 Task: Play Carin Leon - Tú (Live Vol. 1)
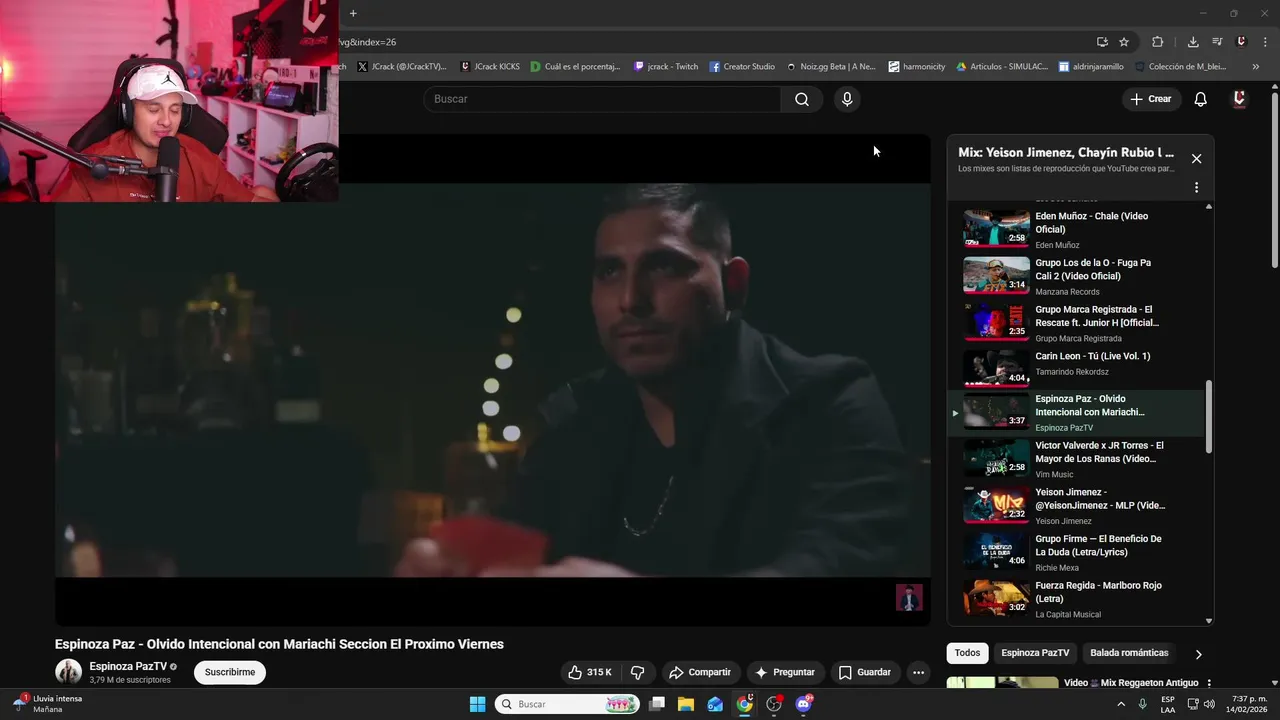(1078, 367)
